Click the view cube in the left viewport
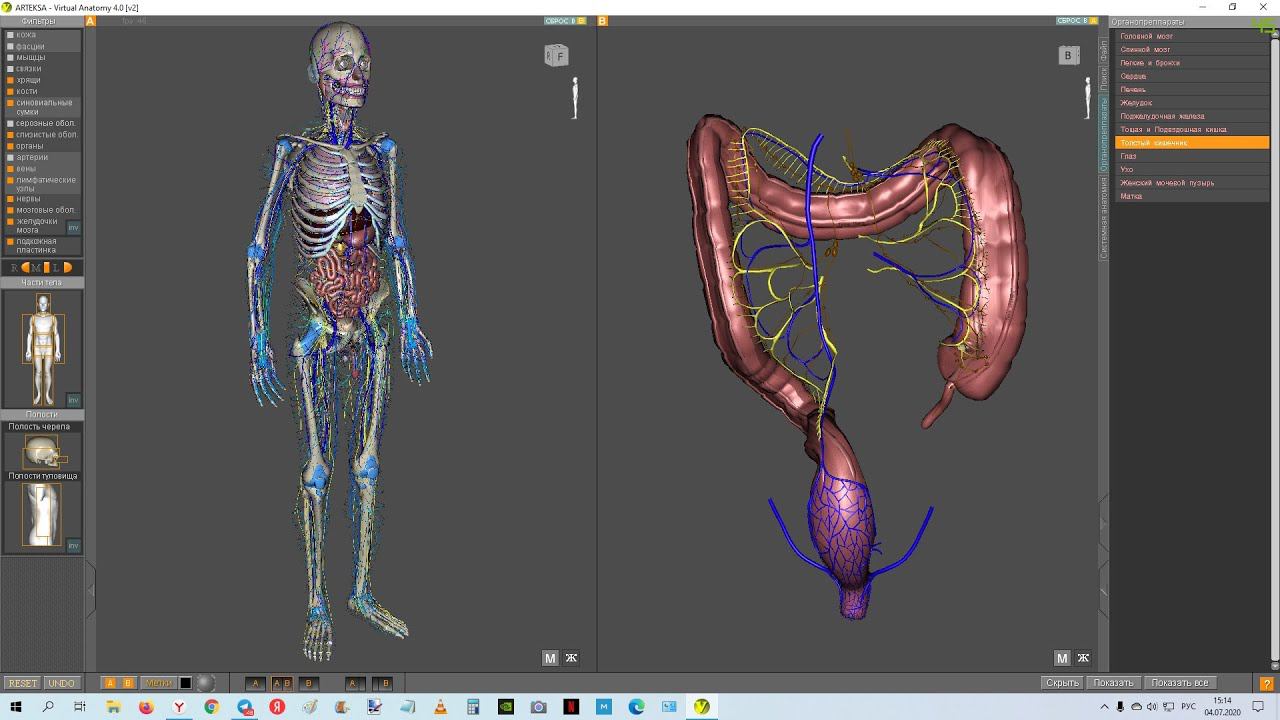 (556, 56)
